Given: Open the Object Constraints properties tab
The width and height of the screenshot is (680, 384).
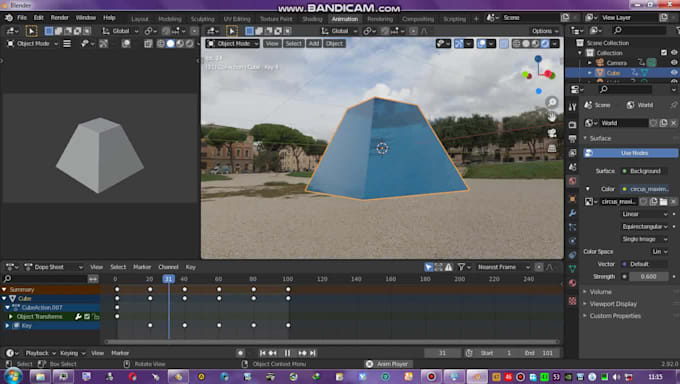Looking at the screenshot, I should [572, 255].
